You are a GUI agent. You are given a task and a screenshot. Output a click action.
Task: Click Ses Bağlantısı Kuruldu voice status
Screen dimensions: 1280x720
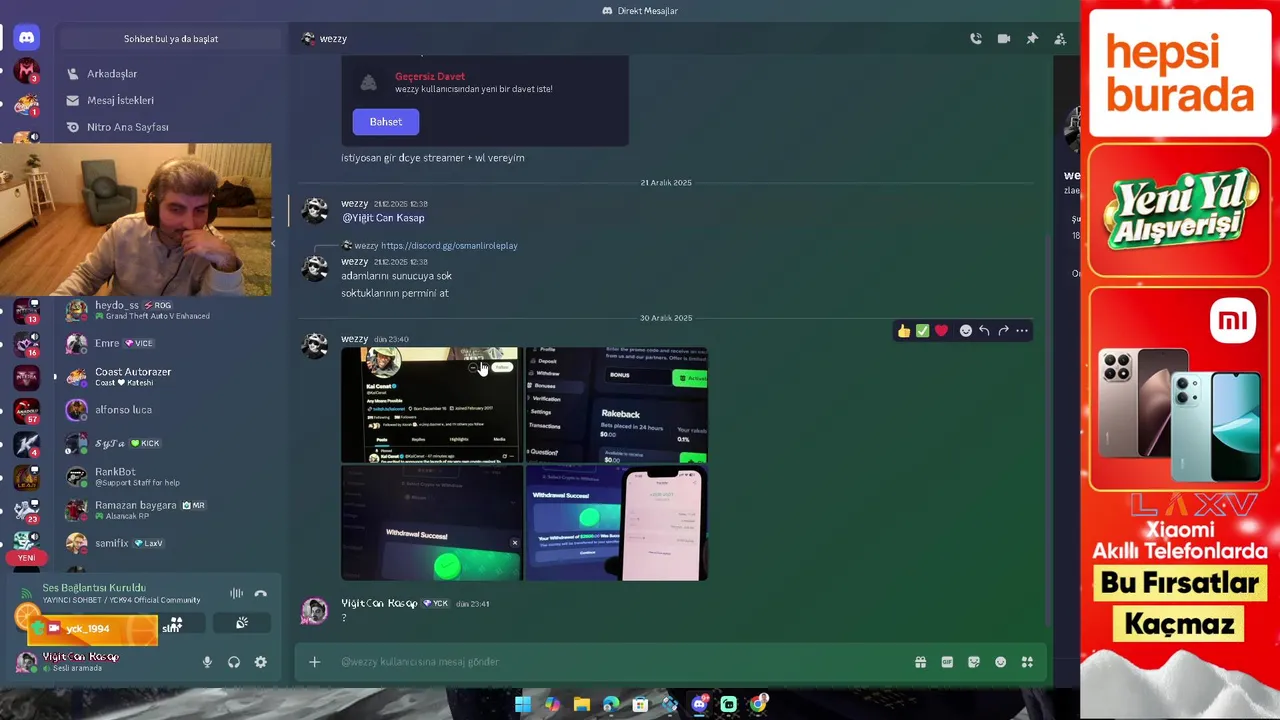click(94, 588)
